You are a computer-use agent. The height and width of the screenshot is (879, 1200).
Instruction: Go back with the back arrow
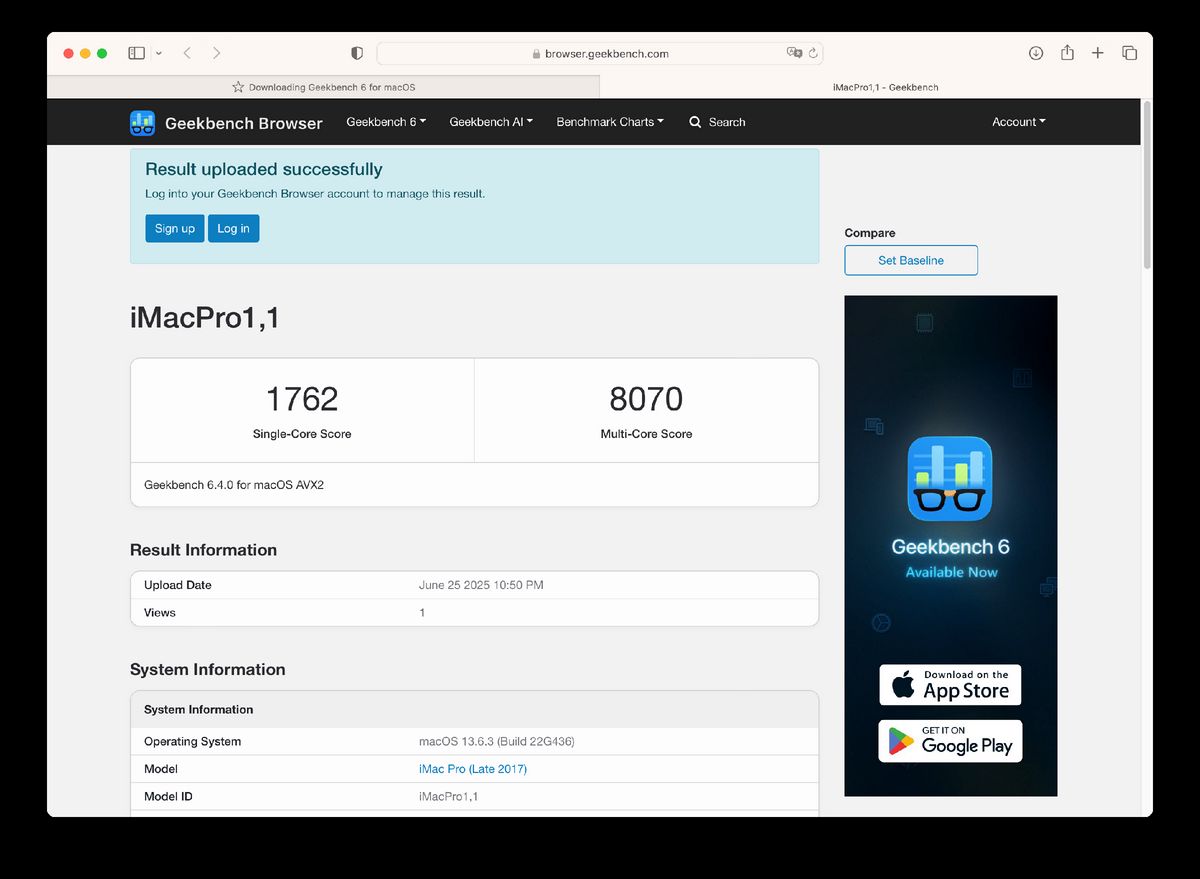pyautogui.click(x=187, y=53)
